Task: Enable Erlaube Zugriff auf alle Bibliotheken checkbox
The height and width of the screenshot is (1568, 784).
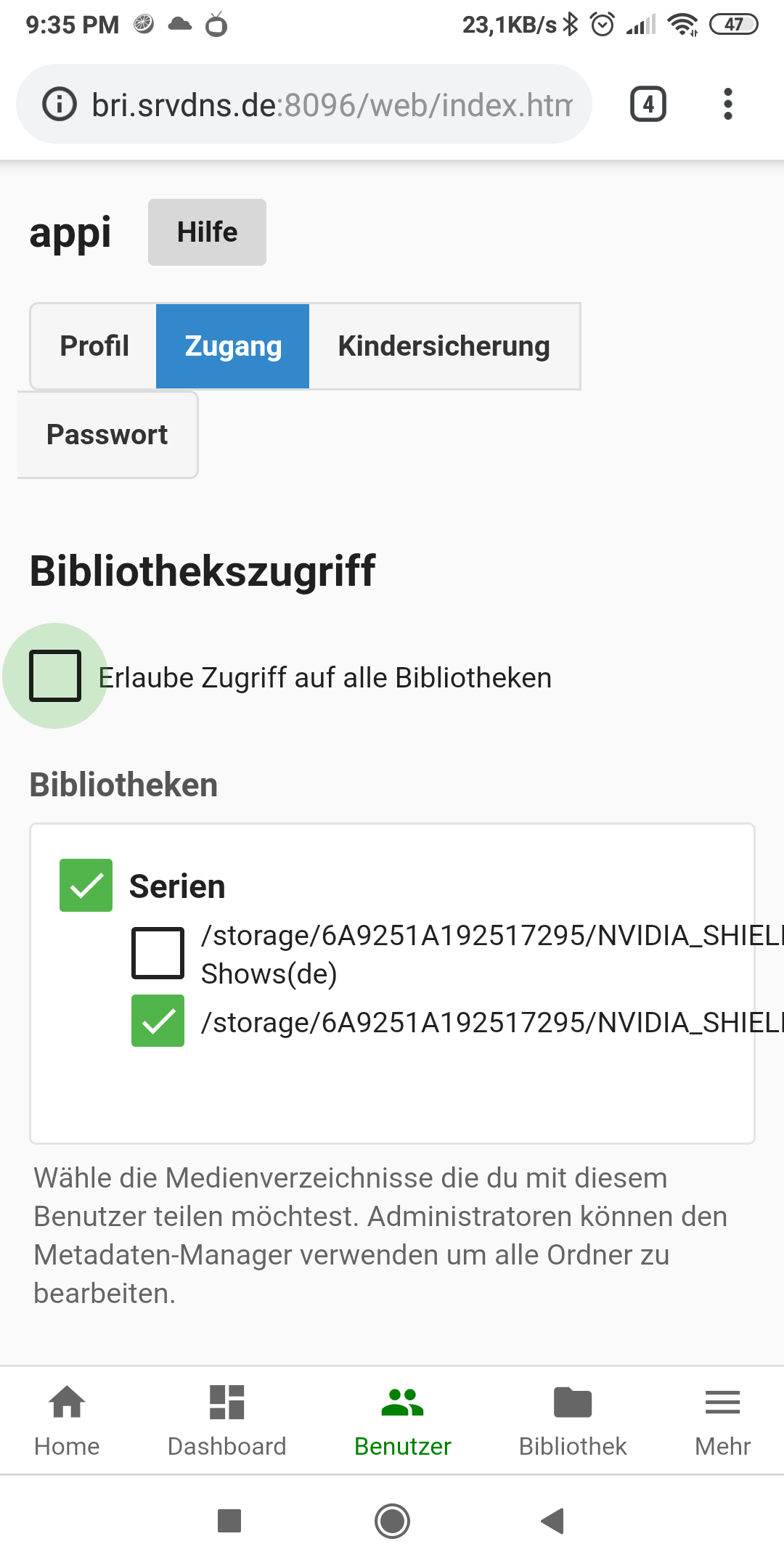Action: (55, 676)
